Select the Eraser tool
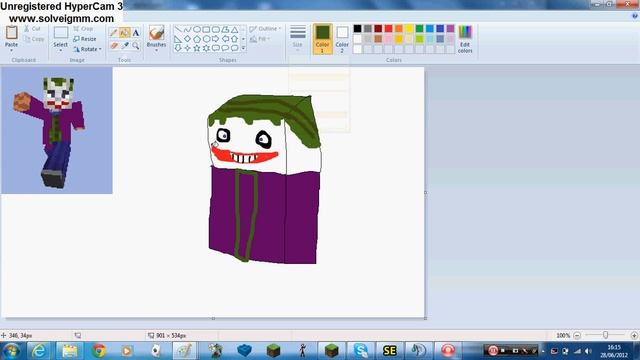This screenshot has height=360, width=640. click(114, 46)
